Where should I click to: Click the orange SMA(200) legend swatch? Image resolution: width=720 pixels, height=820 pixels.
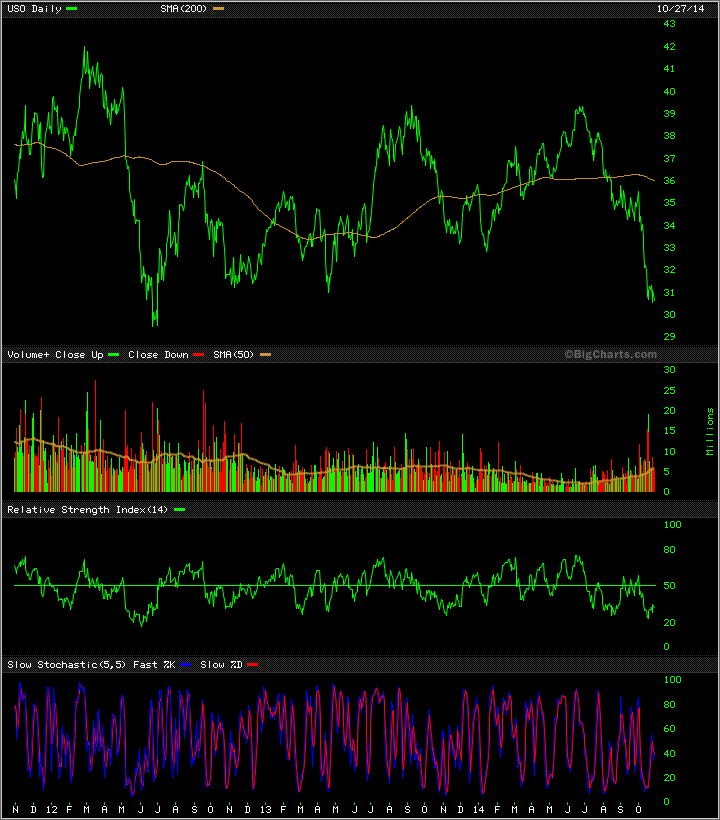(219, 9)
